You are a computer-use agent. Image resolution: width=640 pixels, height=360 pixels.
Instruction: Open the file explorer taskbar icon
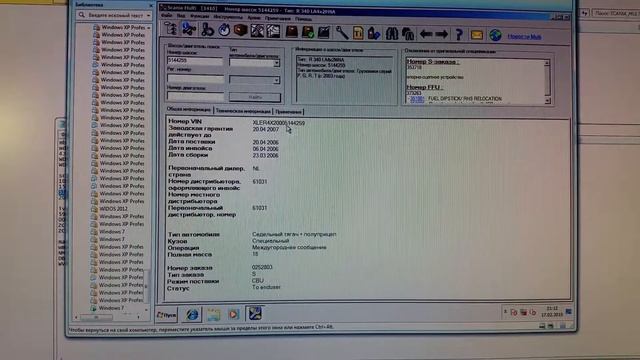213,314
